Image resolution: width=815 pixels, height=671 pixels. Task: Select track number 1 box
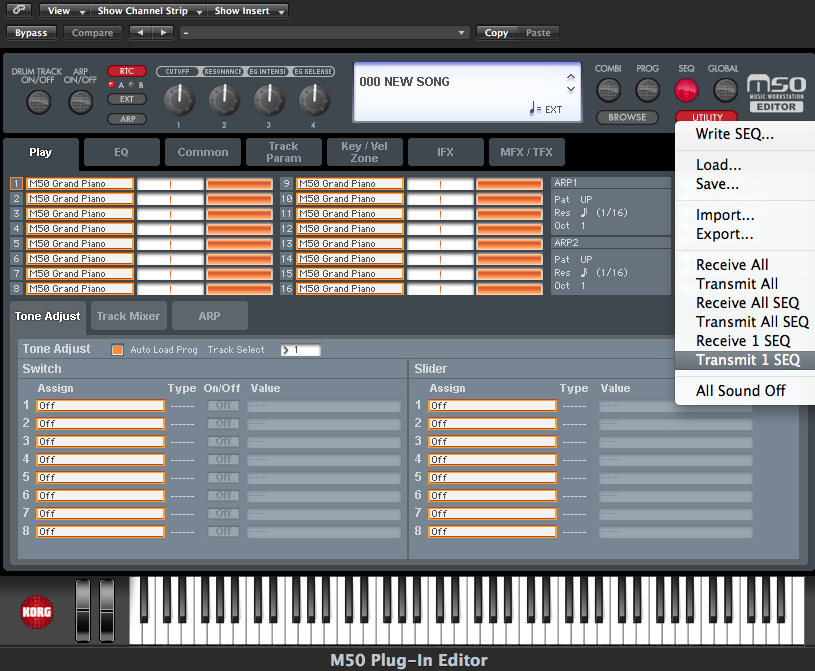point(16,183)
